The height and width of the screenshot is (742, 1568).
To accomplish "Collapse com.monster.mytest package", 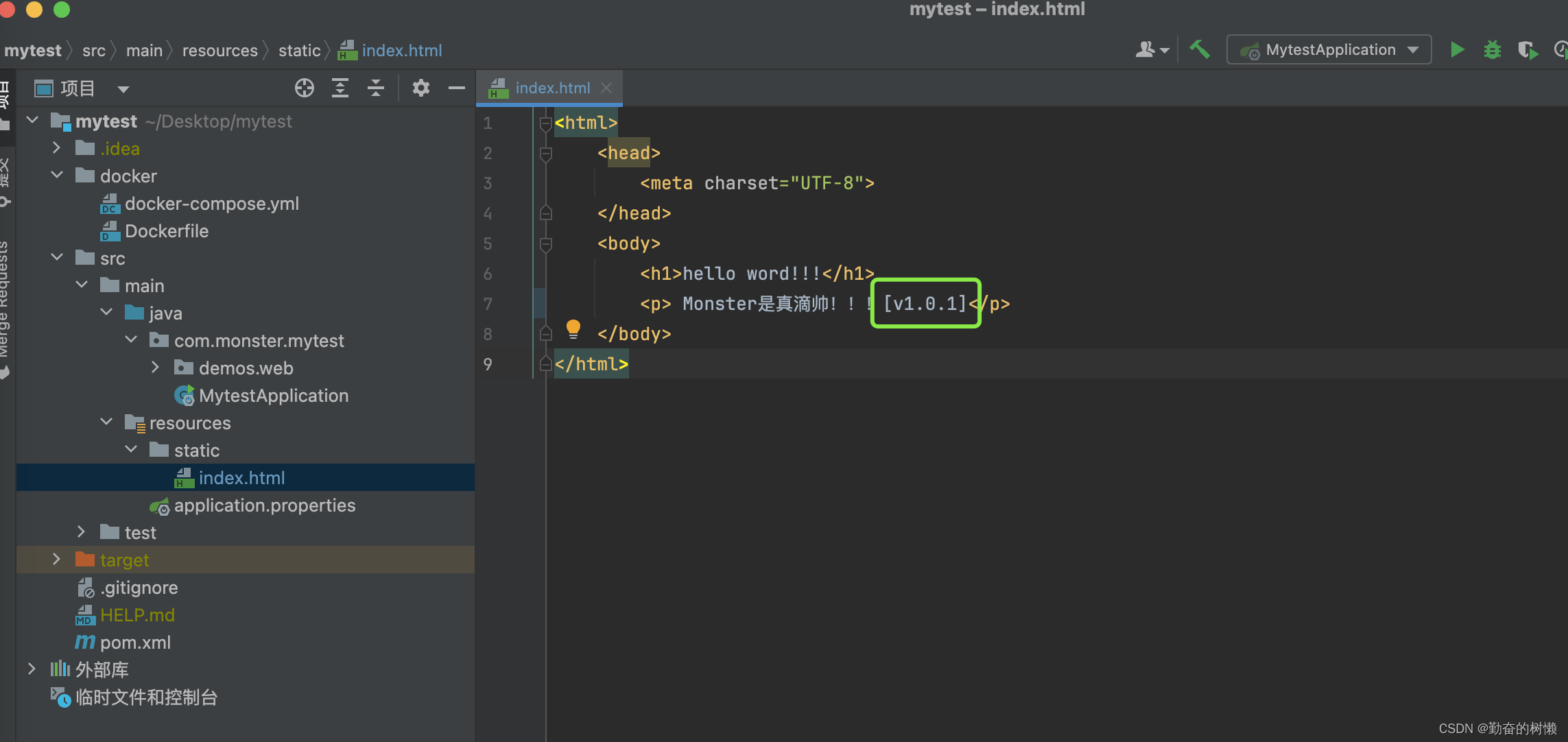I will (131, 340).
